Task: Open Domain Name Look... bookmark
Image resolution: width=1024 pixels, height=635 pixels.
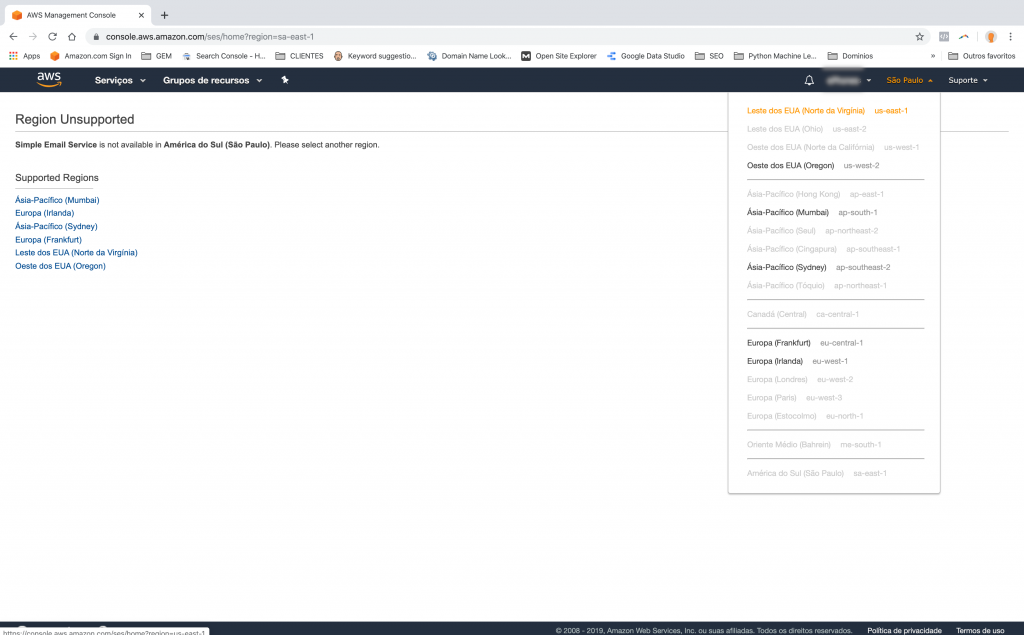Action: [x=469, y=56]
